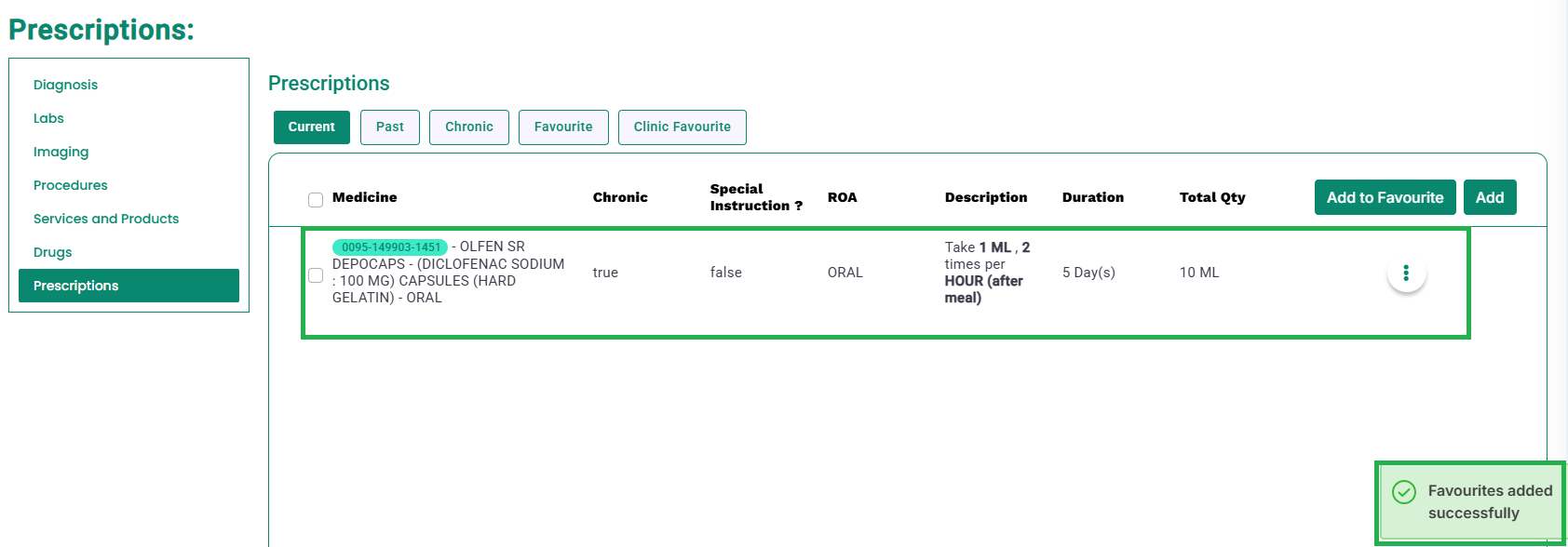Open Labs in the sidebar

coord(48,118)
